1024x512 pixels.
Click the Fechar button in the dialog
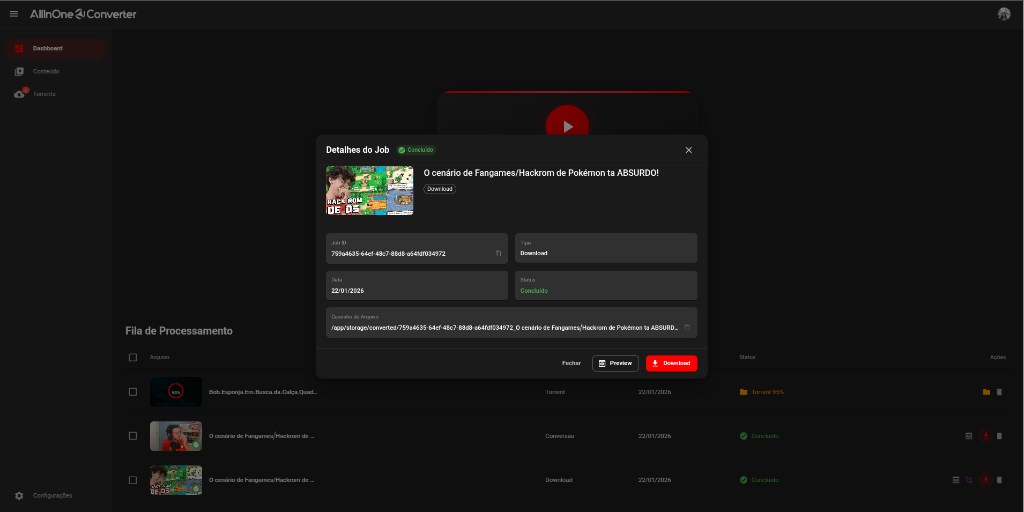point(571,363)
